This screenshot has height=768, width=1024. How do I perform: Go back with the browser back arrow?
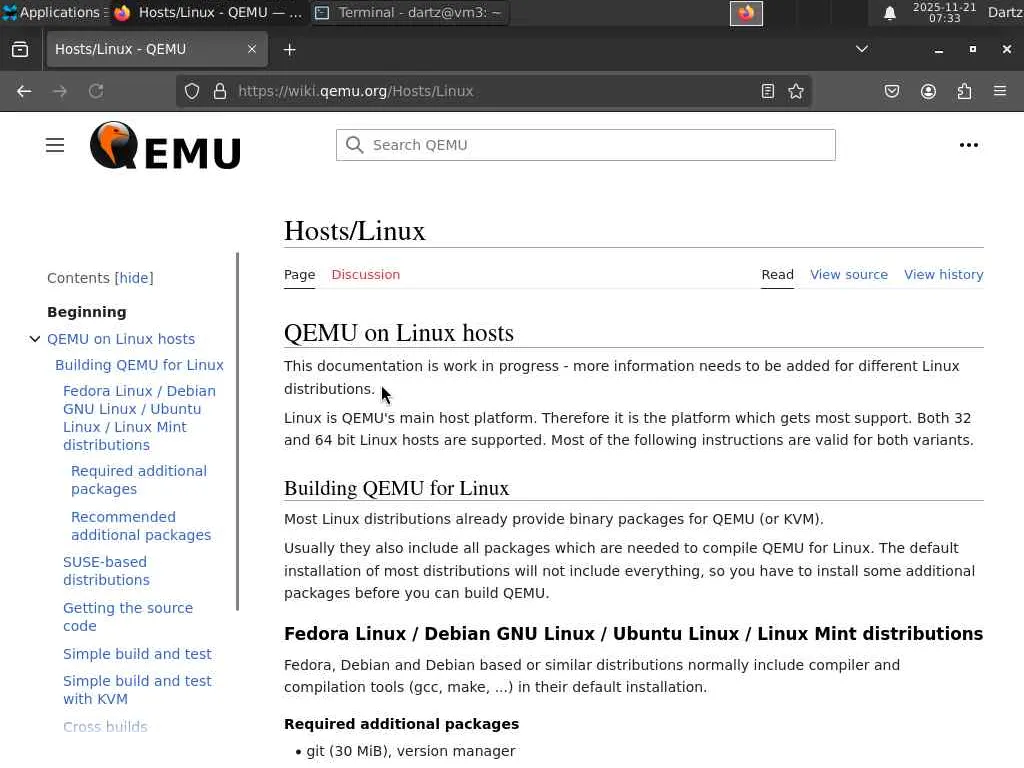point(24,91)
